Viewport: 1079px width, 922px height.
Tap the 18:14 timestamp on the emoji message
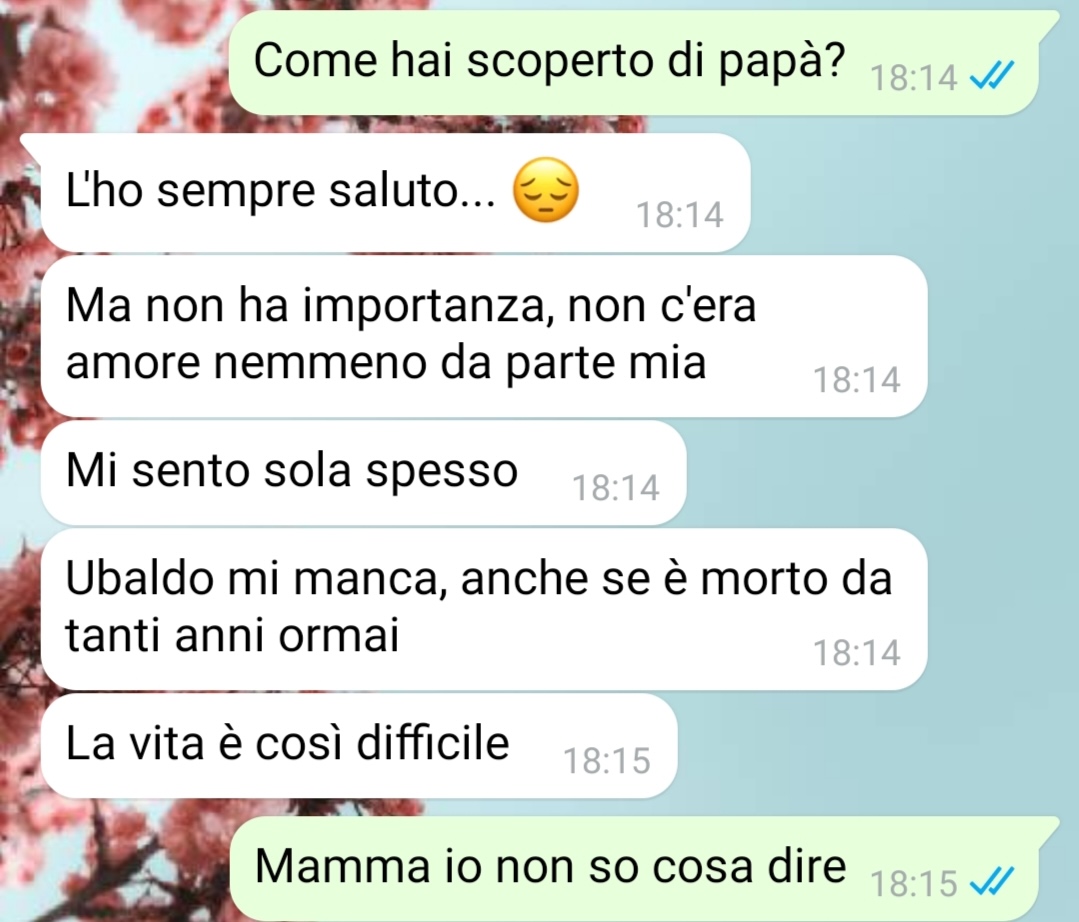coord(679,215)
